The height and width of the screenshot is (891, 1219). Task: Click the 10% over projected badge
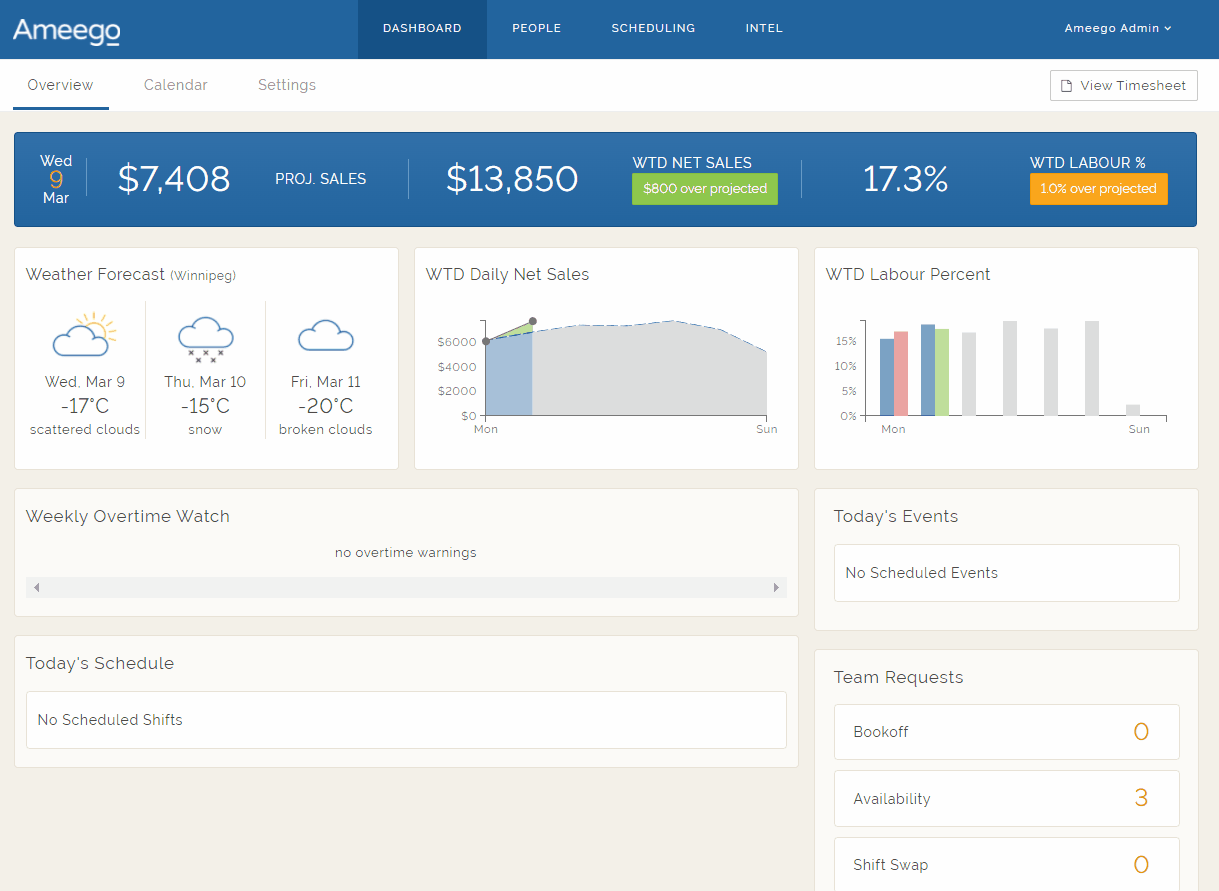pos(1098,189)
